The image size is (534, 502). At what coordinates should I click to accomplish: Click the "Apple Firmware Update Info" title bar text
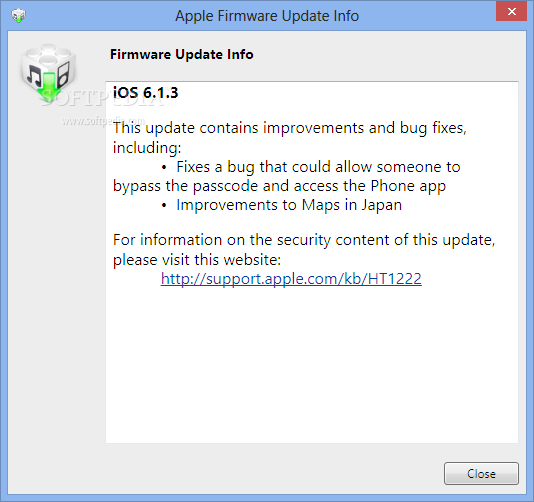(267, 16)
